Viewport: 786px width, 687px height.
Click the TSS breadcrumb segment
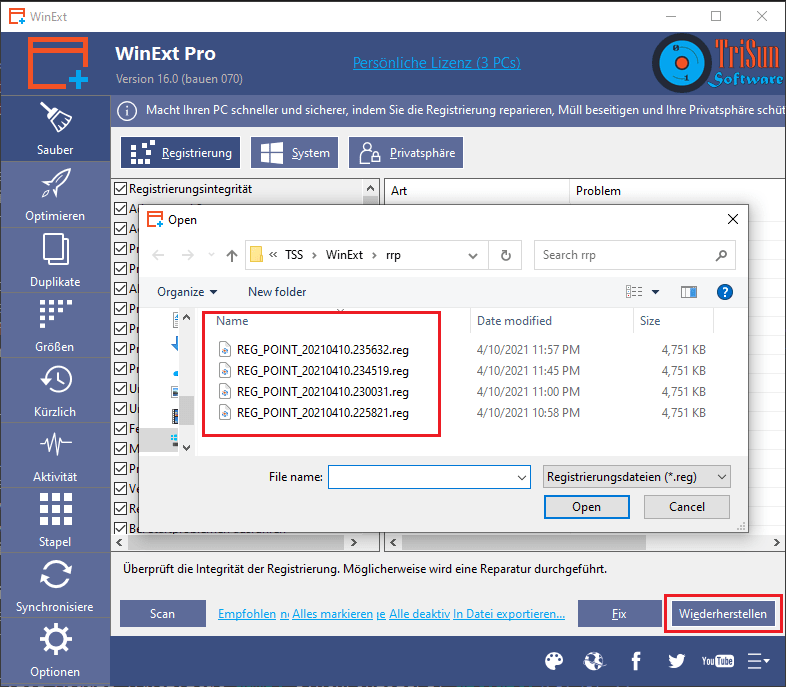[x=294, y=255]
